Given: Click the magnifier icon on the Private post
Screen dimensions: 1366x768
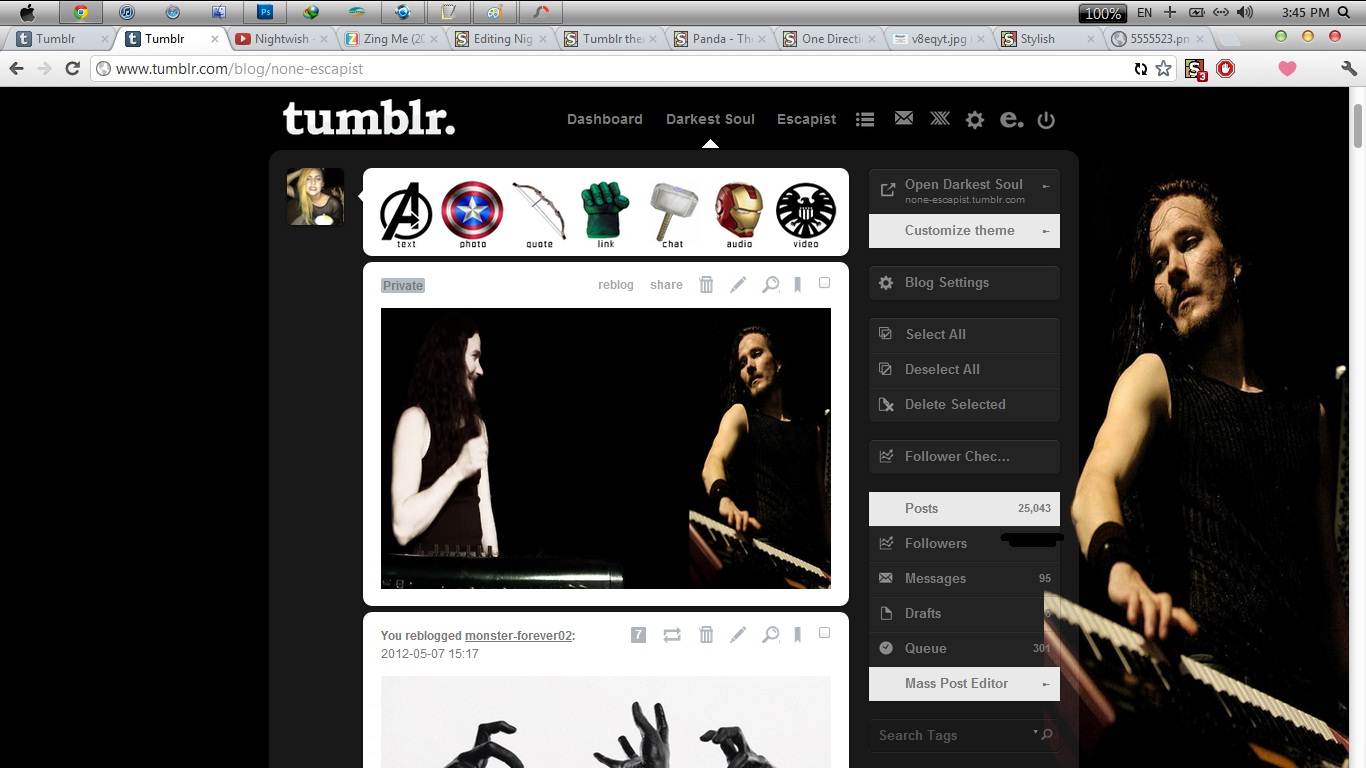Looking at the screenshot, I should [x=770, y=284].
